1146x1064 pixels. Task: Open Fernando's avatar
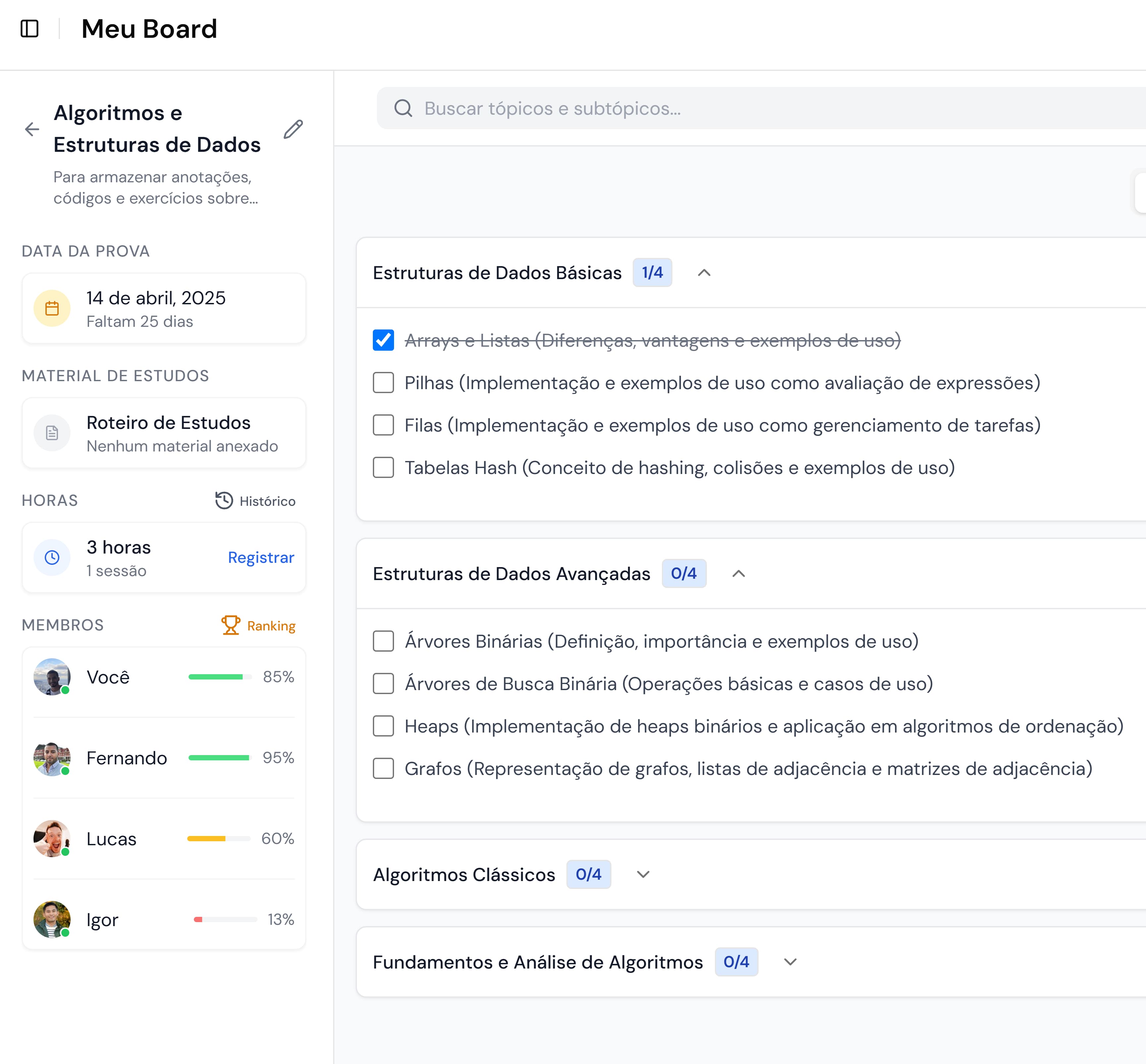[x=52, y=758]
